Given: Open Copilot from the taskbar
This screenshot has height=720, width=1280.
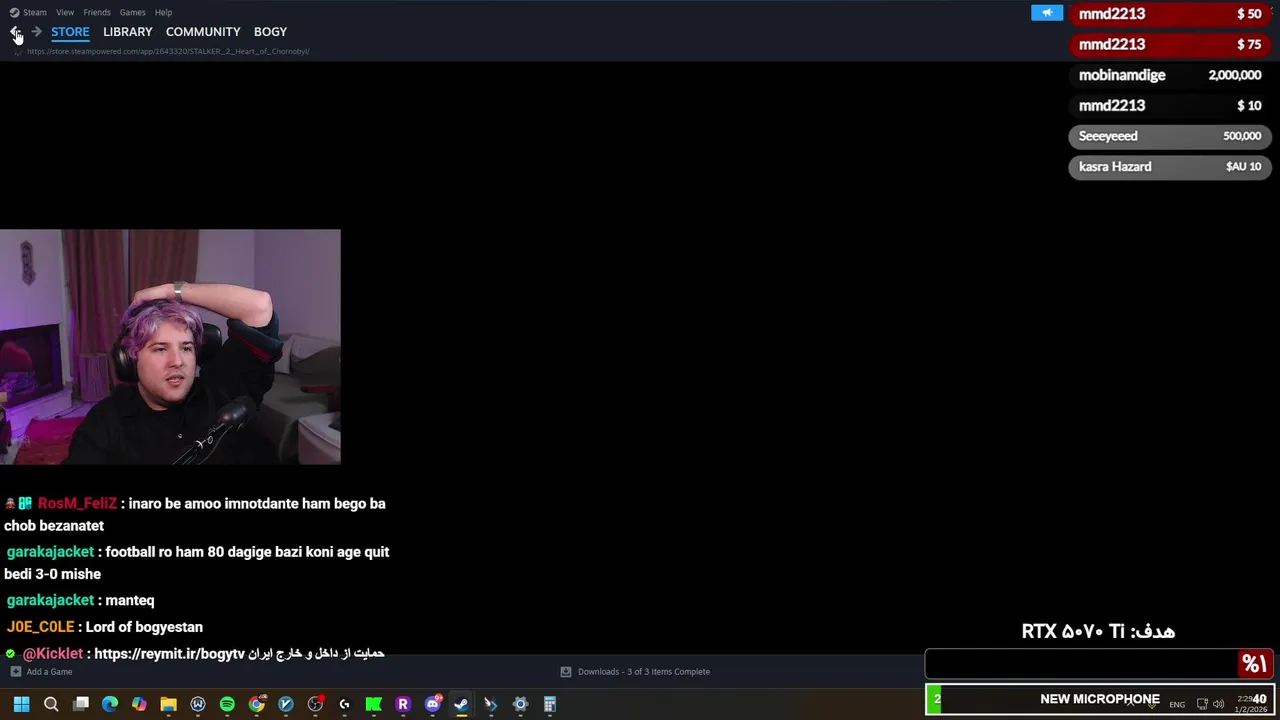Looking at the screenshot, I should pyautogui.click(x=139, y=704).
